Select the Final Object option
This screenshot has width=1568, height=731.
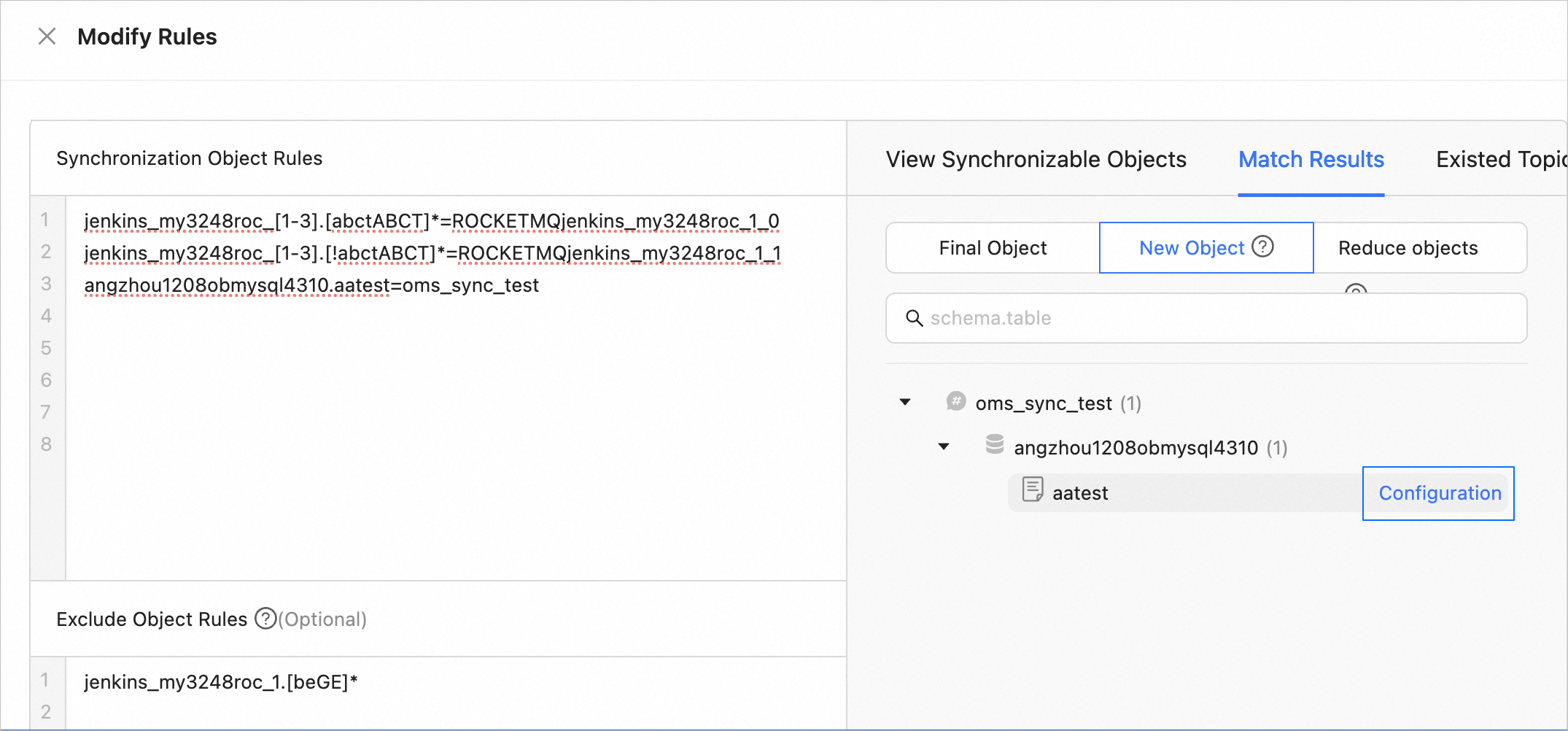(993, 248)
